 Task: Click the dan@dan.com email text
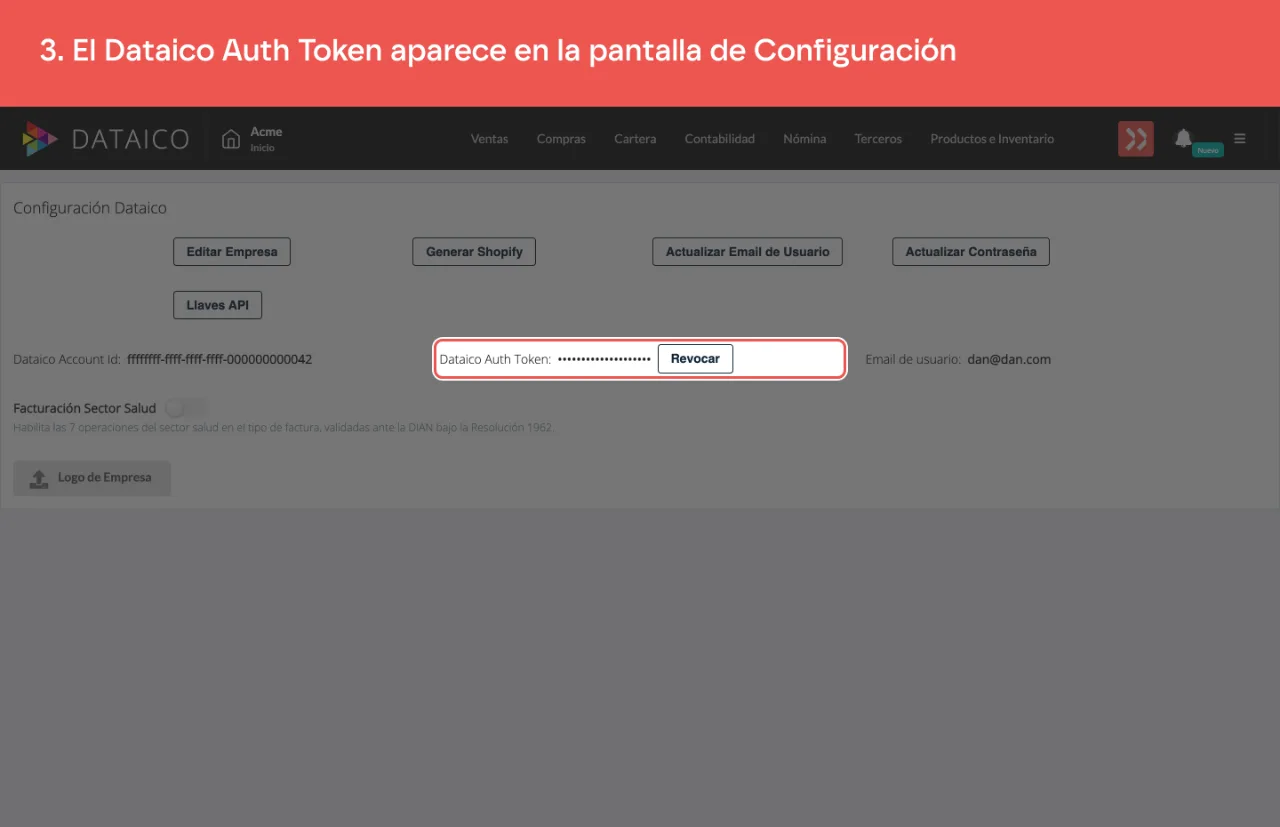click(x=1009, y=359)
